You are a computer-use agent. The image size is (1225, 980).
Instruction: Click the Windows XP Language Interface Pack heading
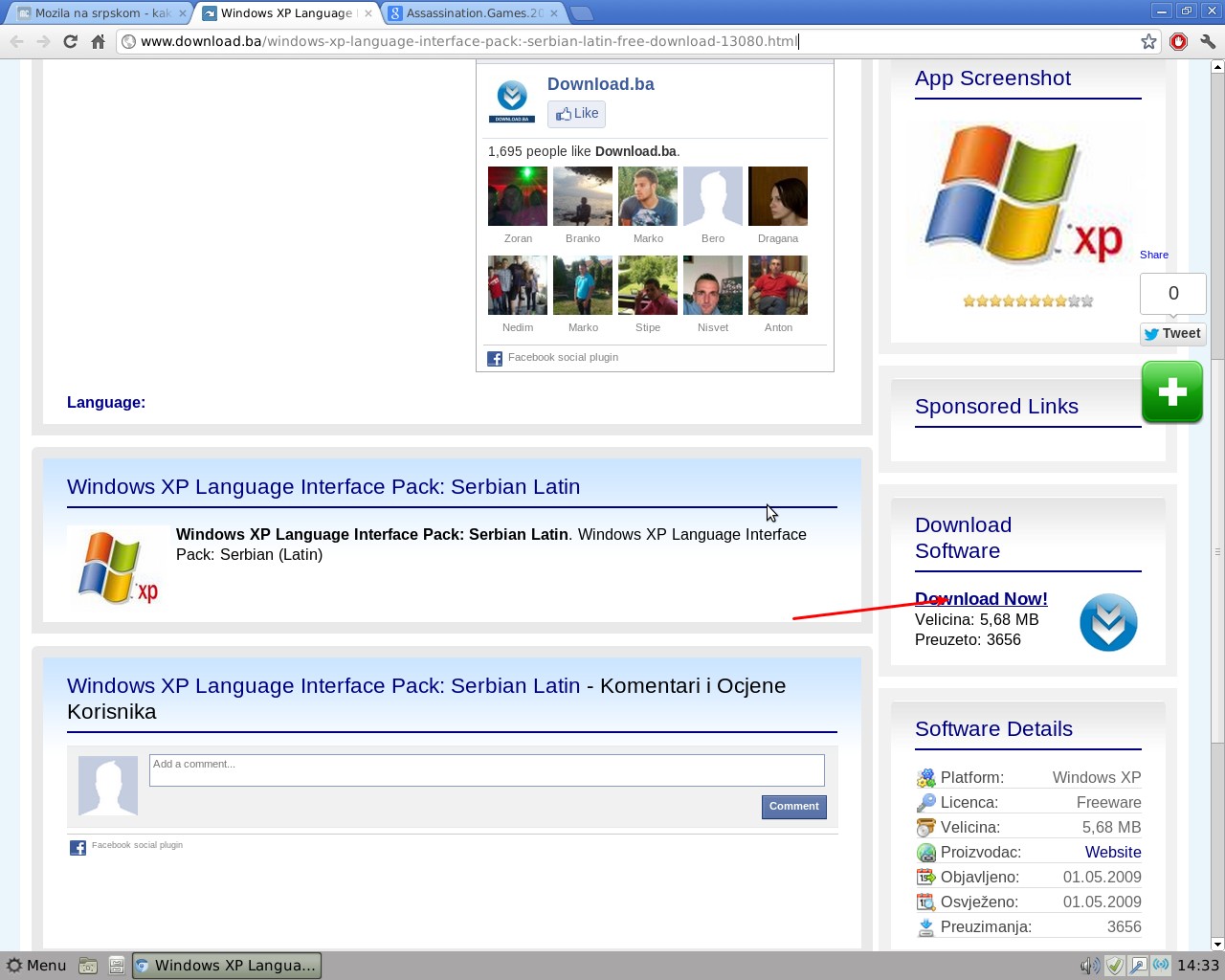[x=323, y=486]
